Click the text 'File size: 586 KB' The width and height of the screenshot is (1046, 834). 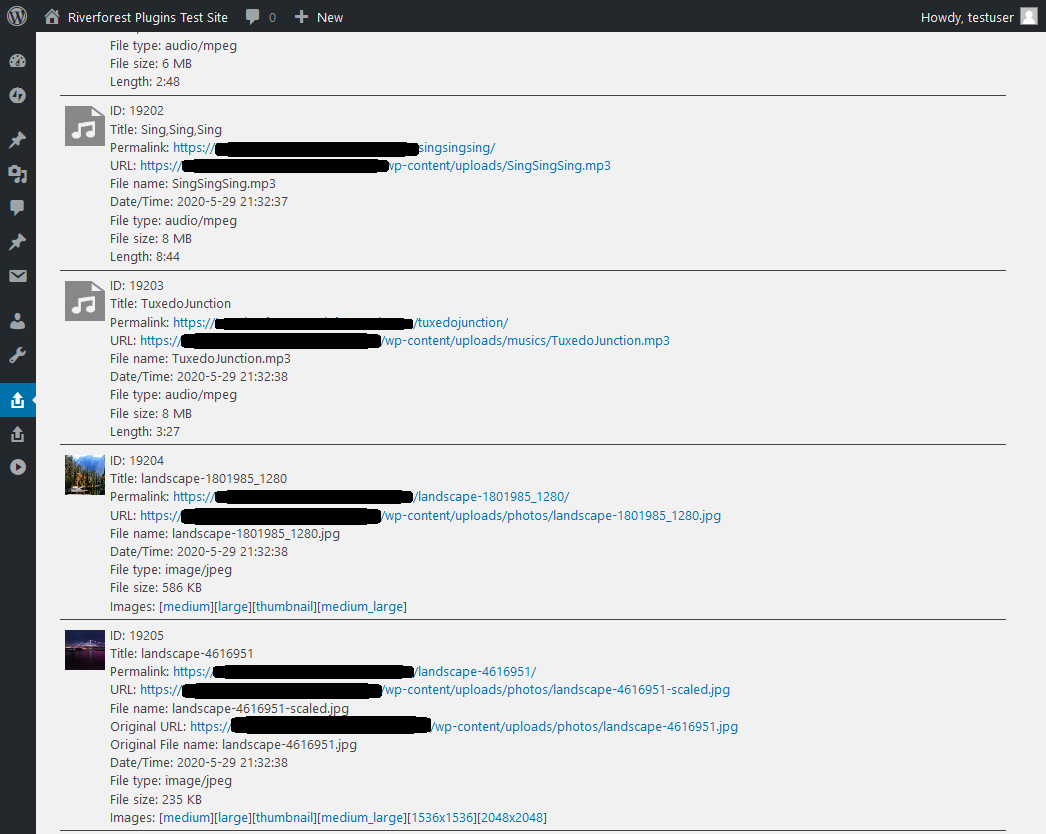tap(156, 588)
